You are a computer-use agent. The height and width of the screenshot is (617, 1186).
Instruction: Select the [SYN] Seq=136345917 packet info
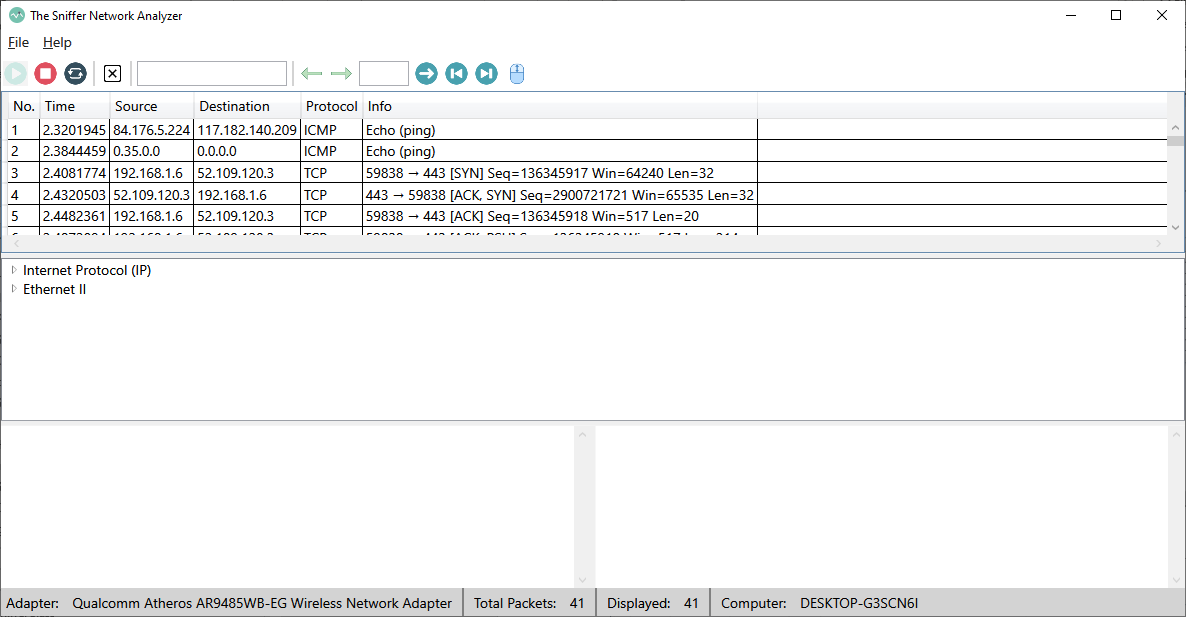coord(560,173)
